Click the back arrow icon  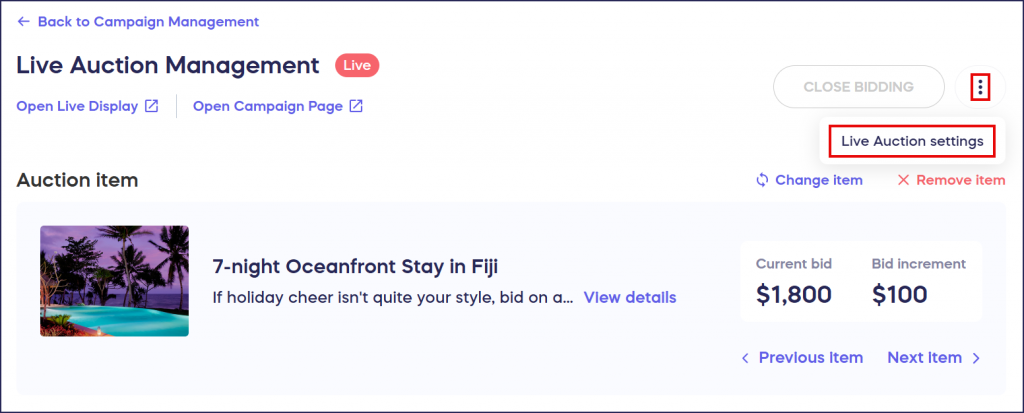click(24, 22)
